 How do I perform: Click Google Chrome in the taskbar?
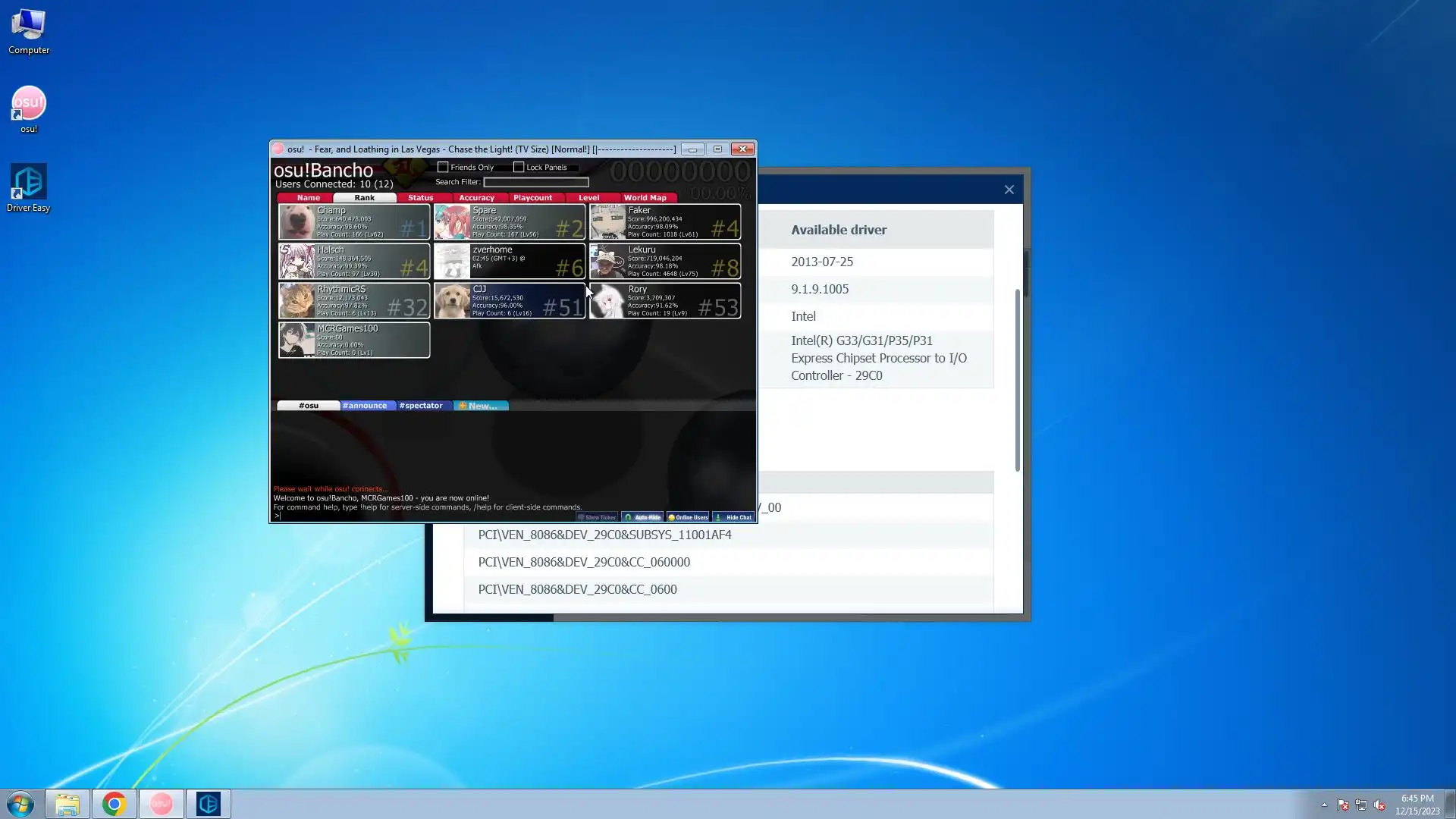coord(114,804)
